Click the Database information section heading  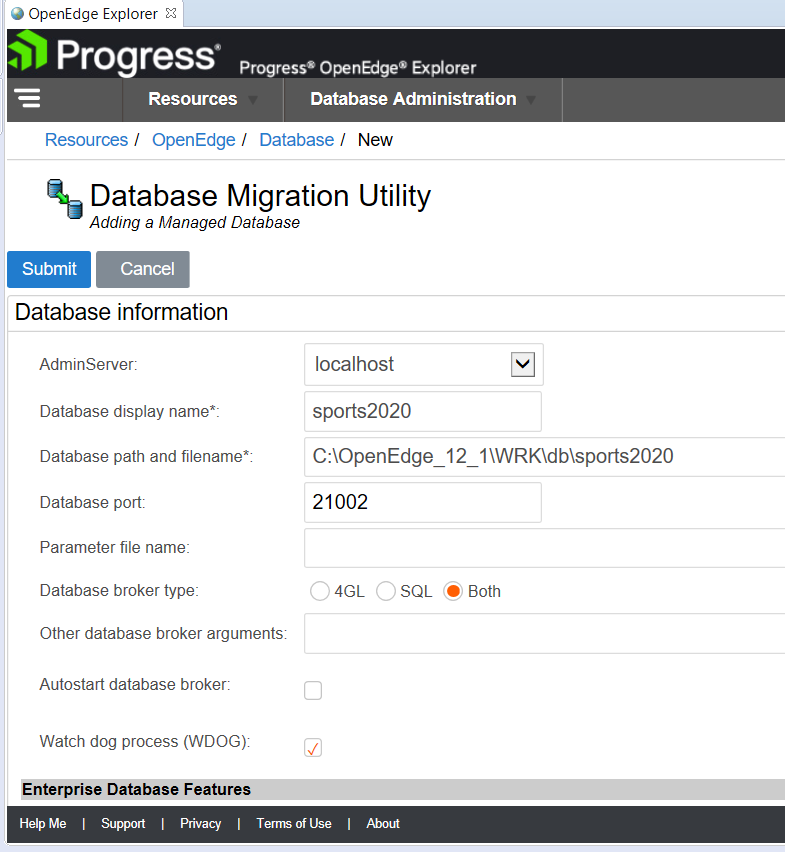click(x=122, y=312)
